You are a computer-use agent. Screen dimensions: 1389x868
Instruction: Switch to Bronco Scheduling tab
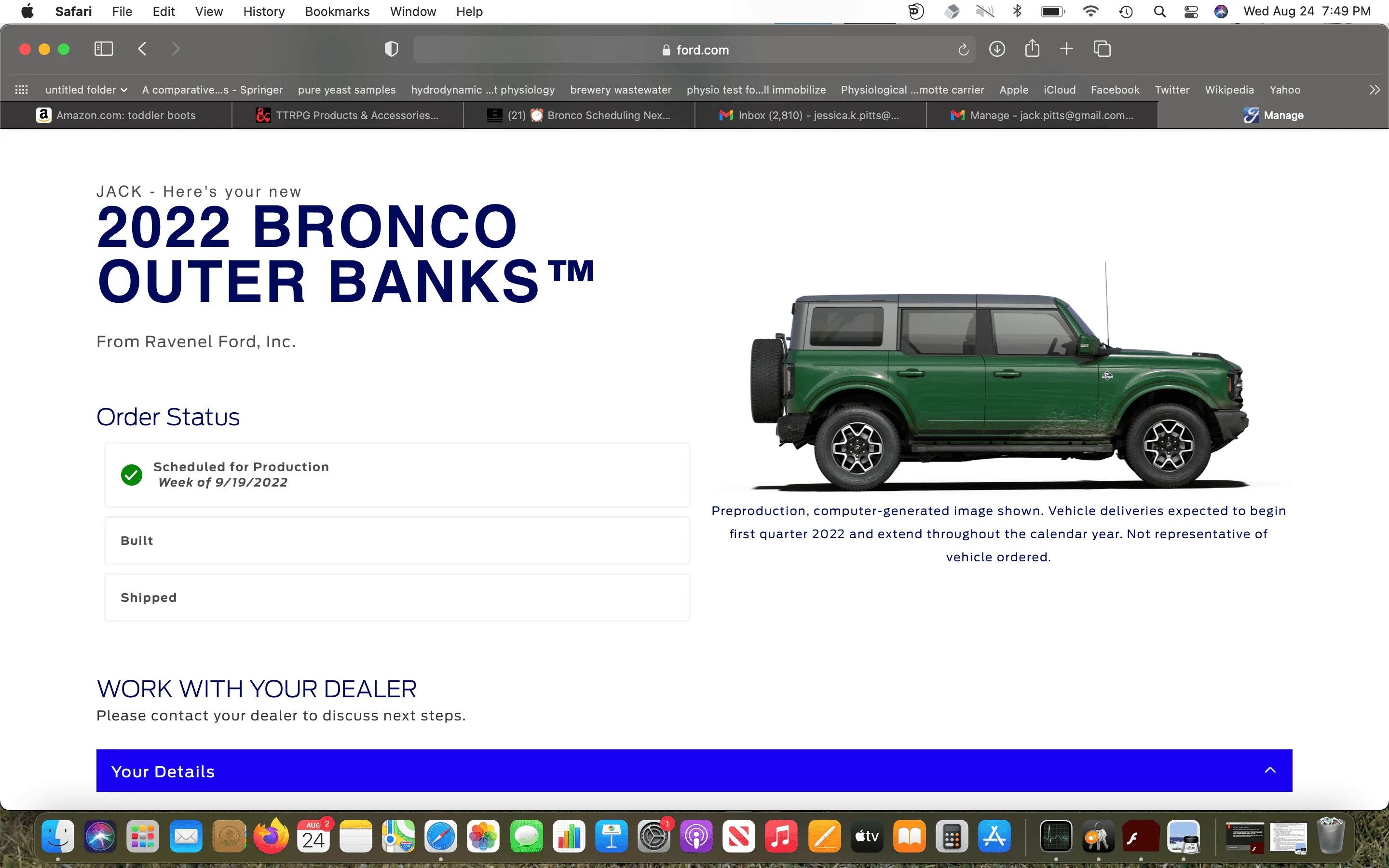coord(579,115)
